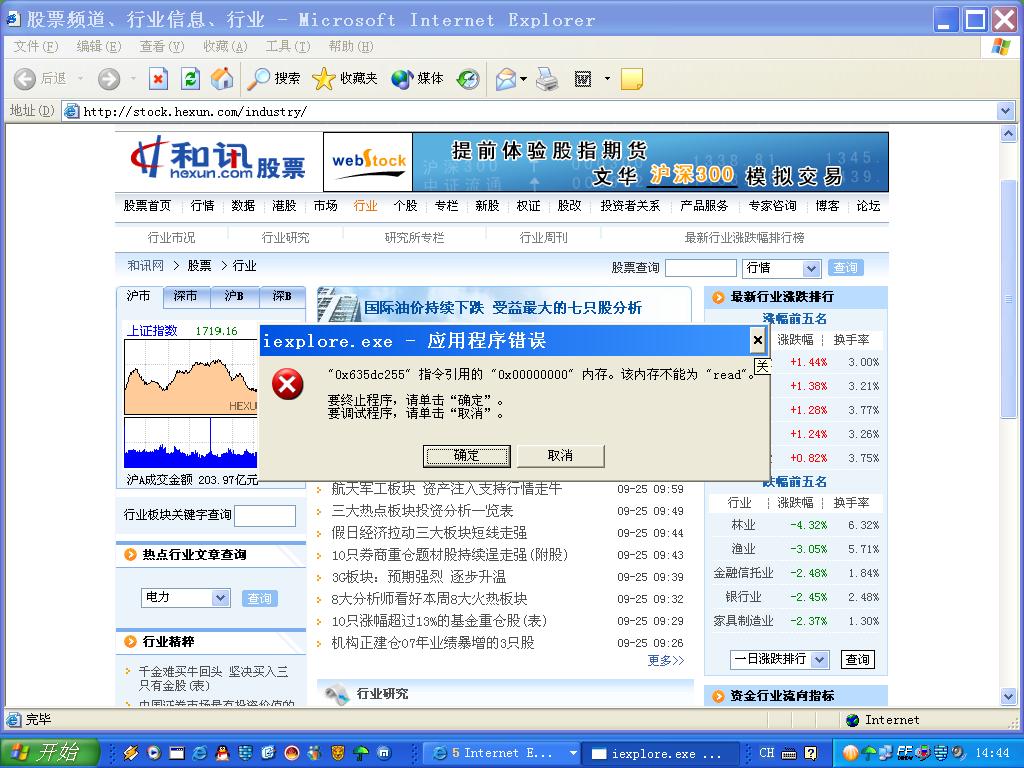Open the 帮助(H) menu
The image size is (1024, 768).
351,46
